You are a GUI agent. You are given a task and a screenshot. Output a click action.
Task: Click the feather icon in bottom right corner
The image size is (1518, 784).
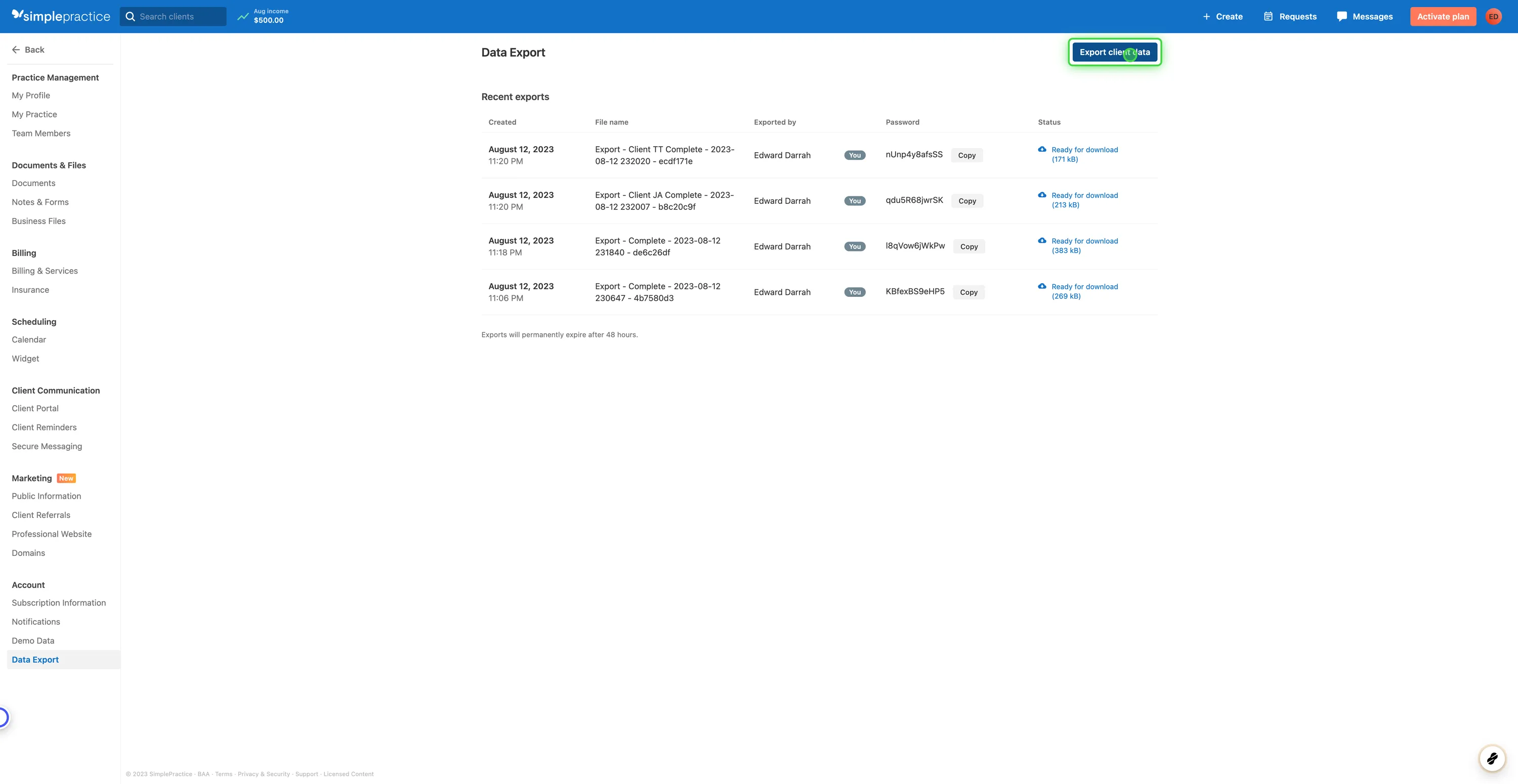click(1493, 759)
